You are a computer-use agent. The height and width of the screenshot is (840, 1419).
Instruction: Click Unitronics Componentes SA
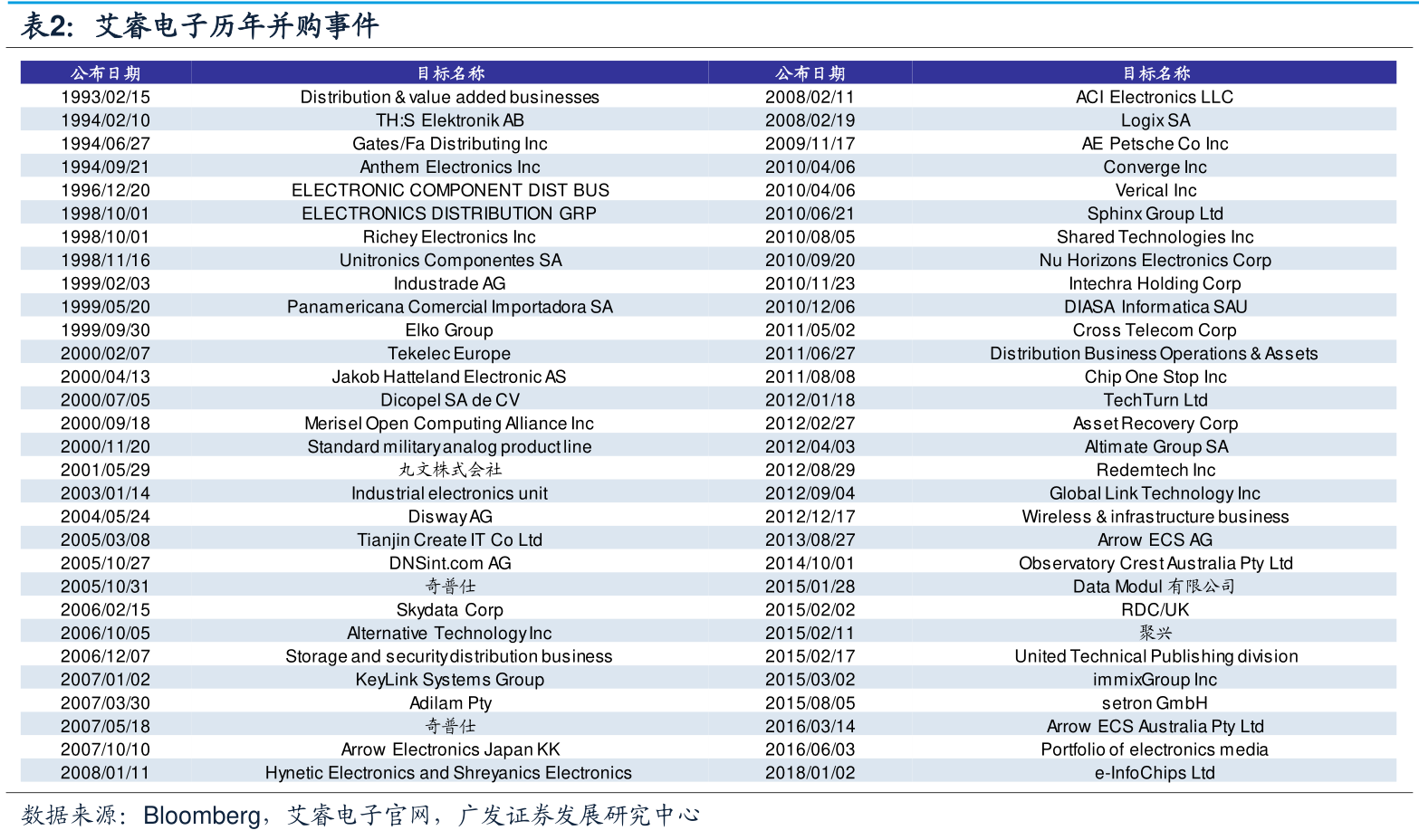coord(450,261)
